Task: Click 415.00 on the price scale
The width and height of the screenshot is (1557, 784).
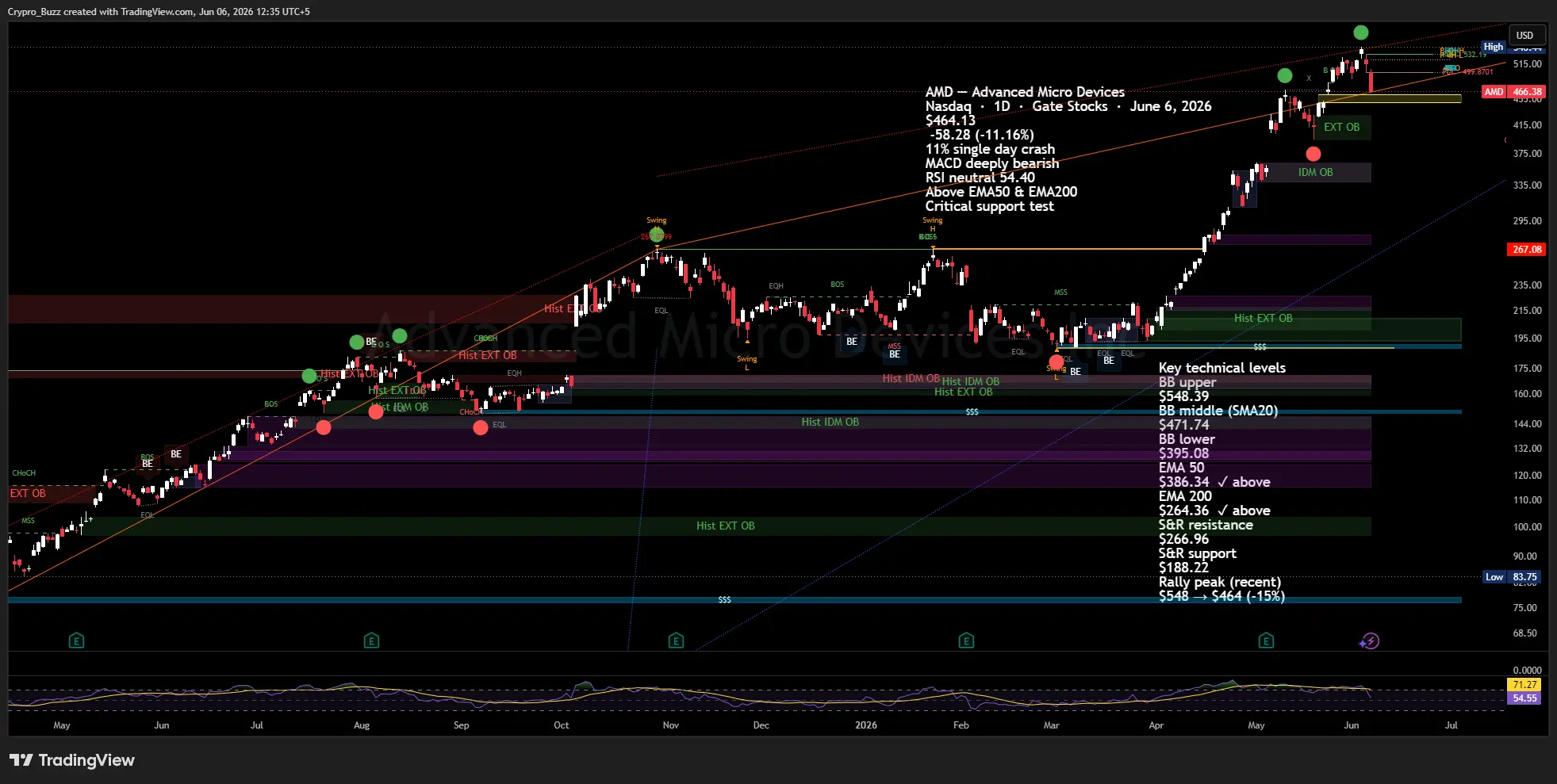Action: (x=1527, y=125)
